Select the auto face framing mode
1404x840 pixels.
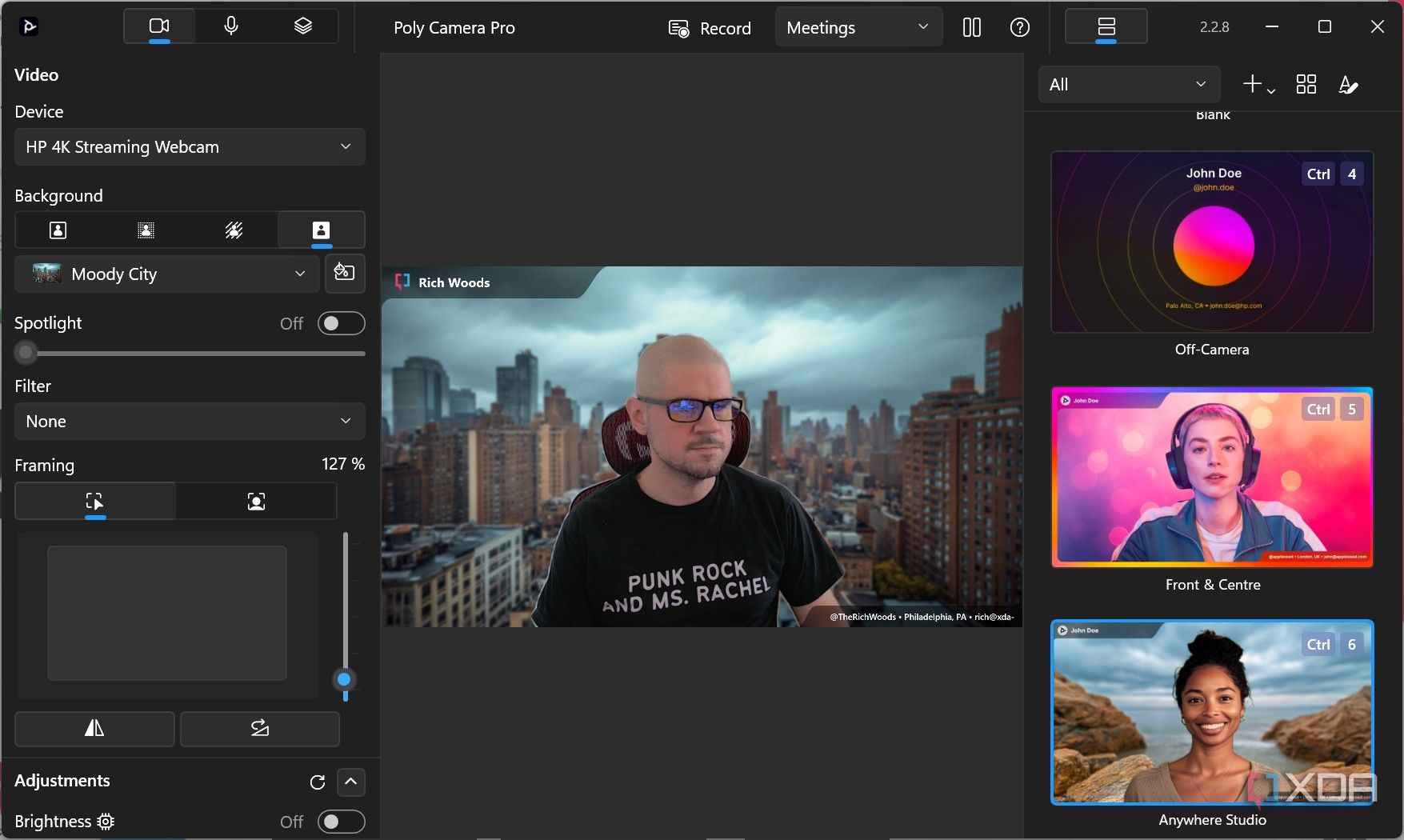click(256, 502)
